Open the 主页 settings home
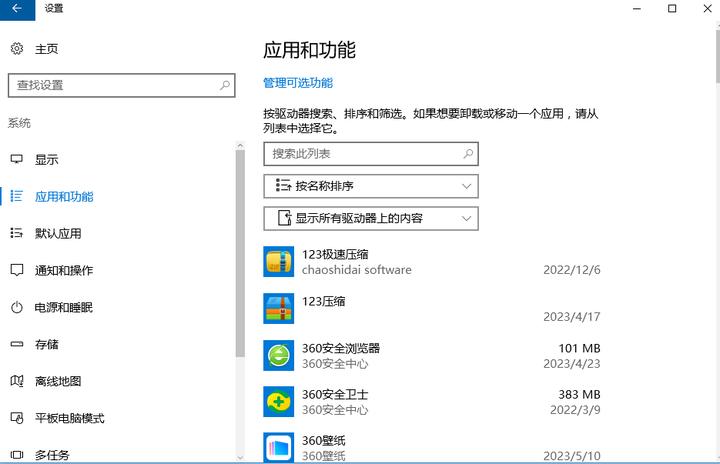The height and width of the screenshot is (464, 720). tap(46, 49)
